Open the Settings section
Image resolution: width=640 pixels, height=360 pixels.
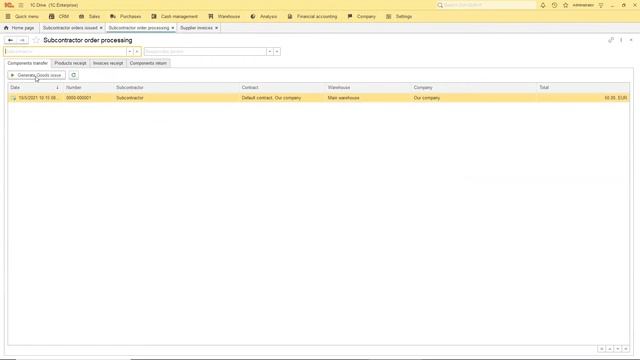pyautogui.click(x=399, y=16)
